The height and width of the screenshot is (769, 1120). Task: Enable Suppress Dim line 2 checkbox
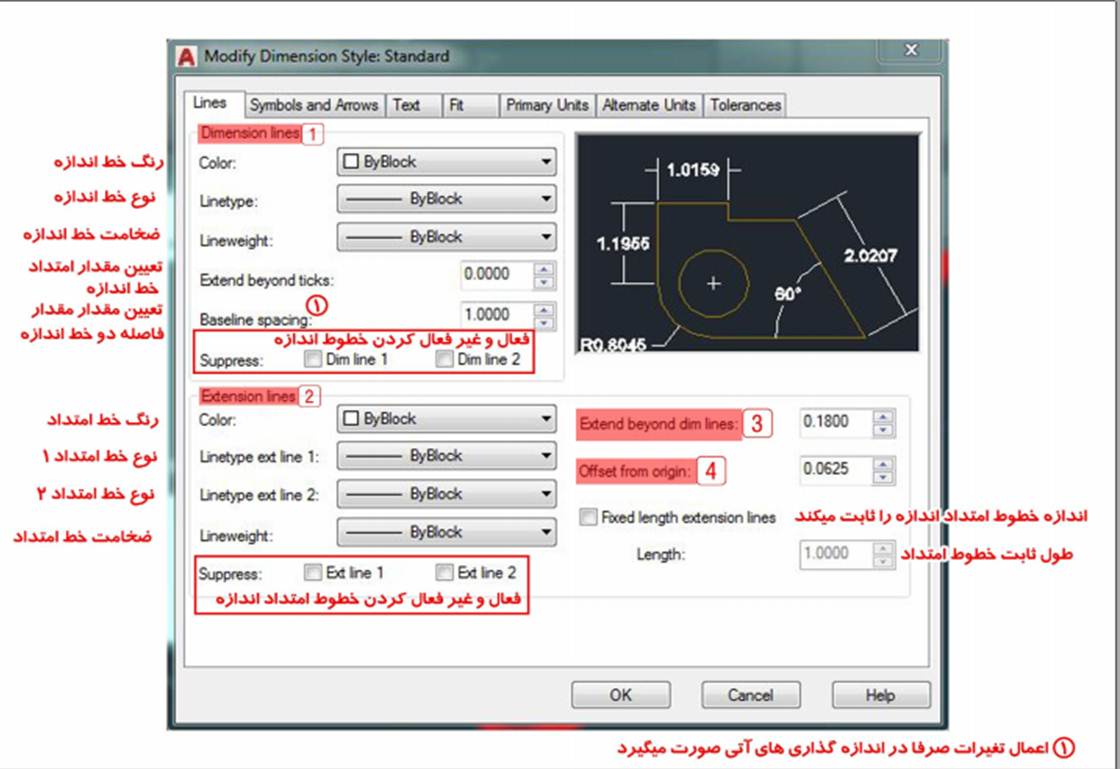click(x=444, y=359)
